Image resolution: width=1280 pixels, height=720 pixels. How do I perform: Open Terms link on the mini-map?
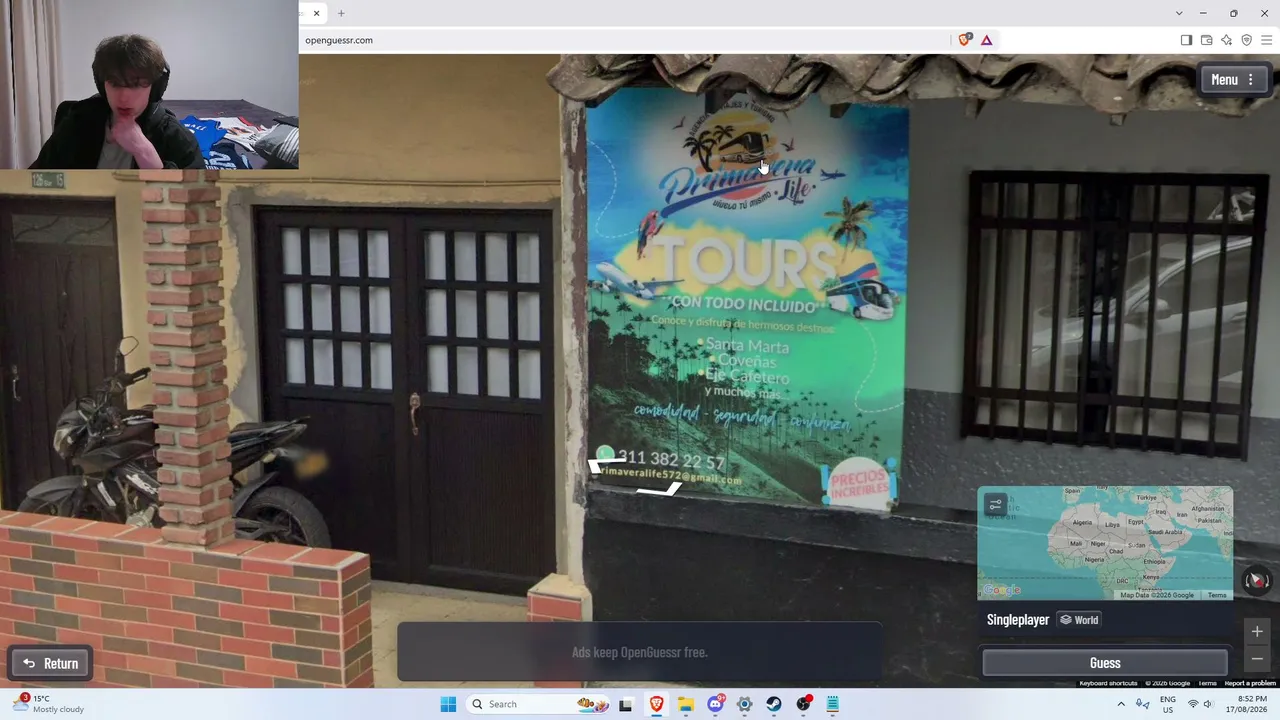tap(1217, 595)
